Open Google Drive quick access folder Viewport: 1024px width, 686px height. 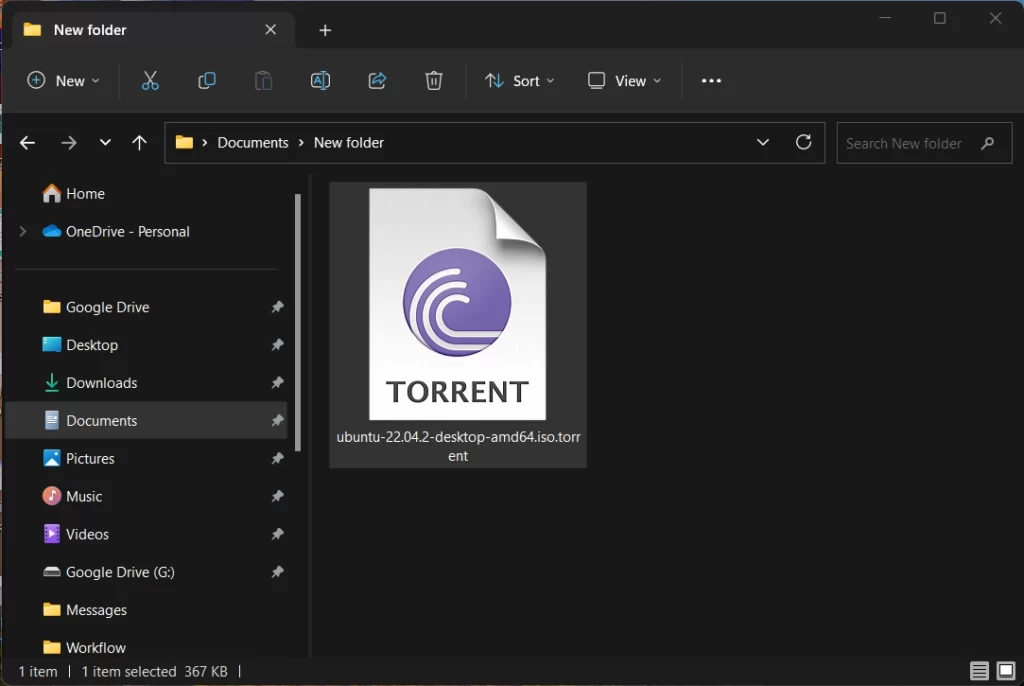[x=107, y=307]
